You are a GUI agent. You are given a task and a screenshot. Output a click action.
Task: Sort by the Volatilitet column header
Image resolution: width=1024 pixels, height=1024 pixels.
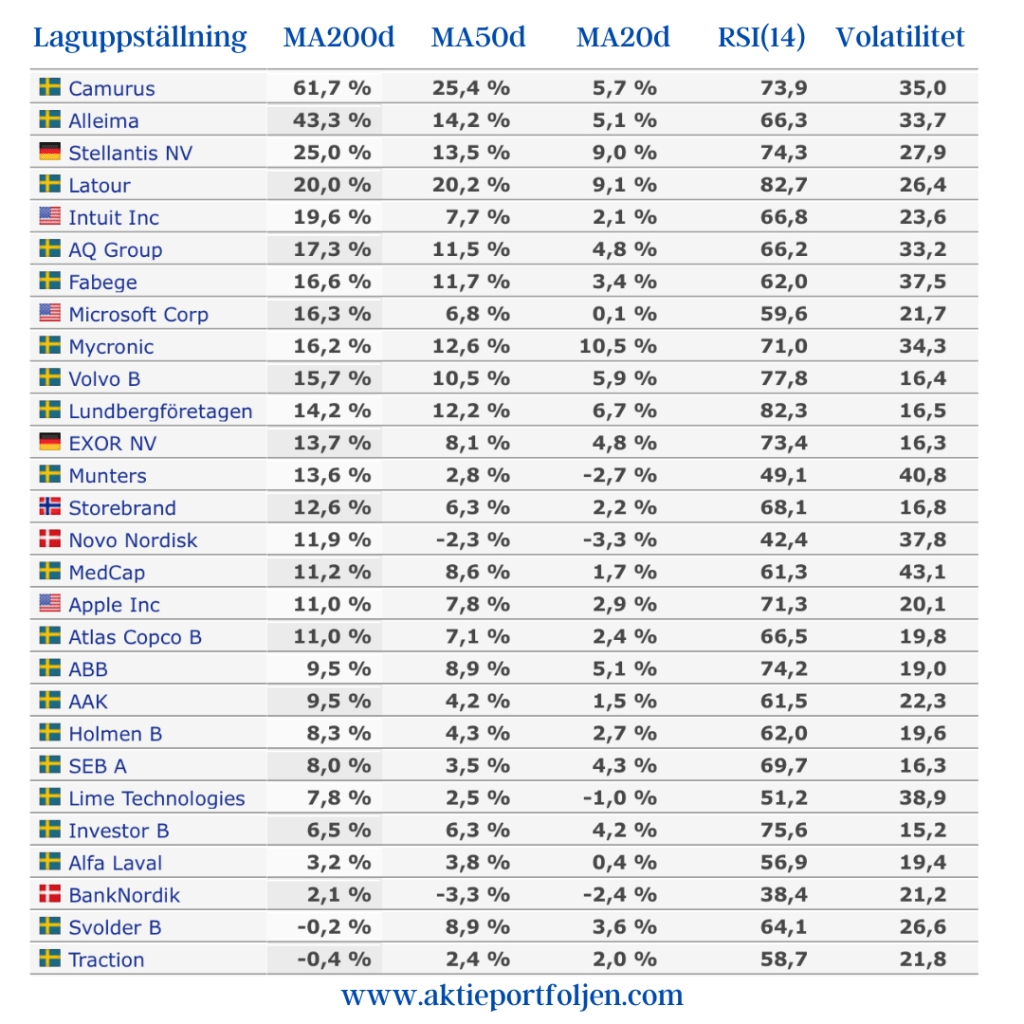(900, 38)
